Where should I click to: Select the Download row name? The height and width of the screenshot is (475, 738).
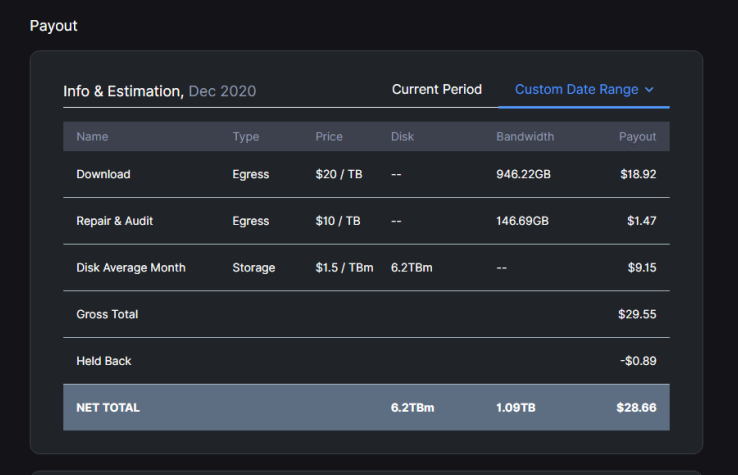104,174
